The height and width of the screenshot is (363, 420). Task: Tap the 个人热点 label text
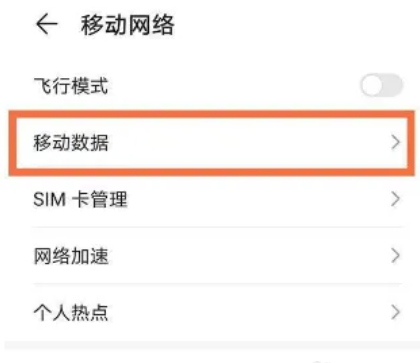click(71, 313)
